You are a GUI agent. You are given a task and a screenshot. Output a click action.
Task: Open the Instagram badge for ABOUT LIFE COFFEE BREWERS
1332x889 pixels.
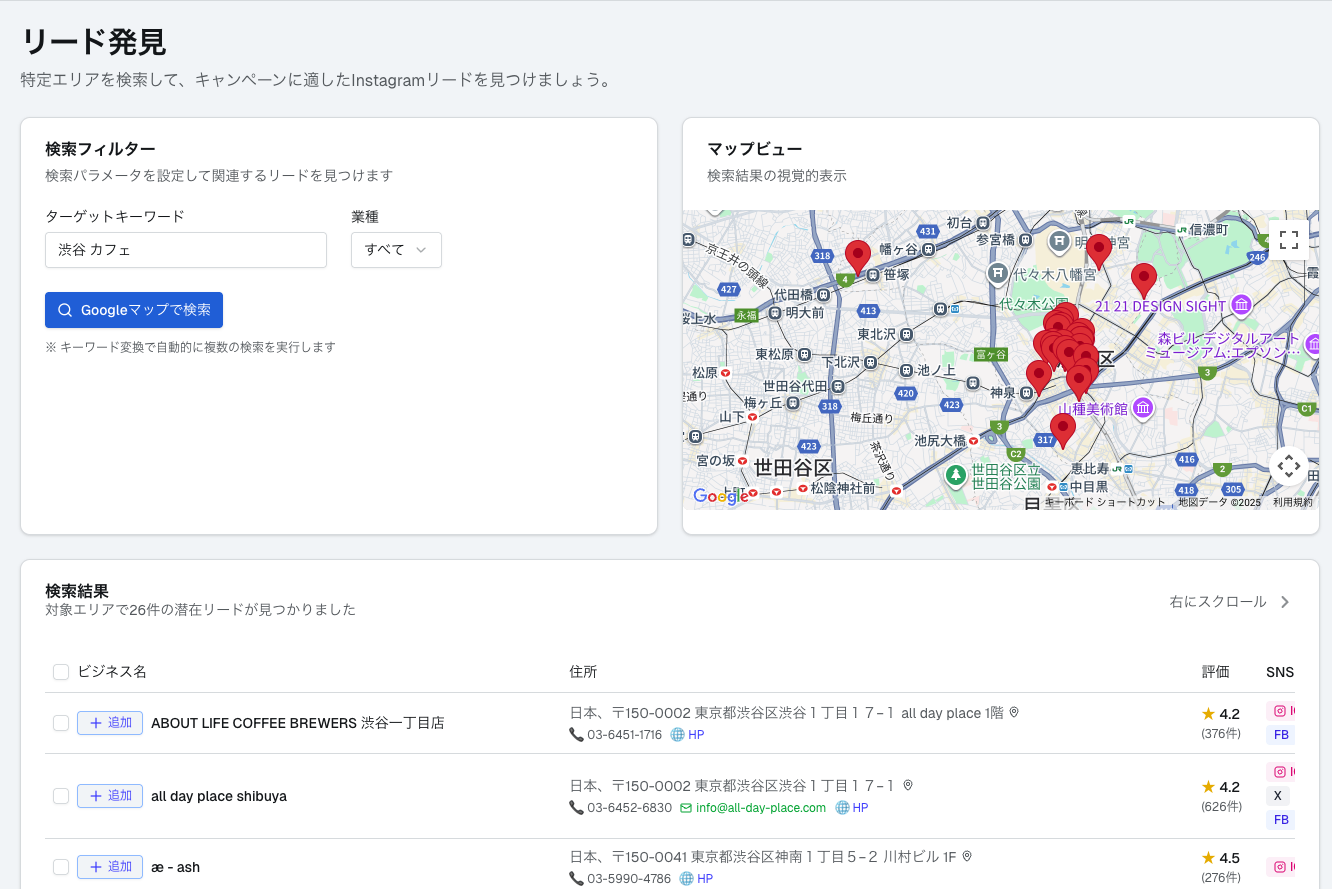coord(1281,711)
